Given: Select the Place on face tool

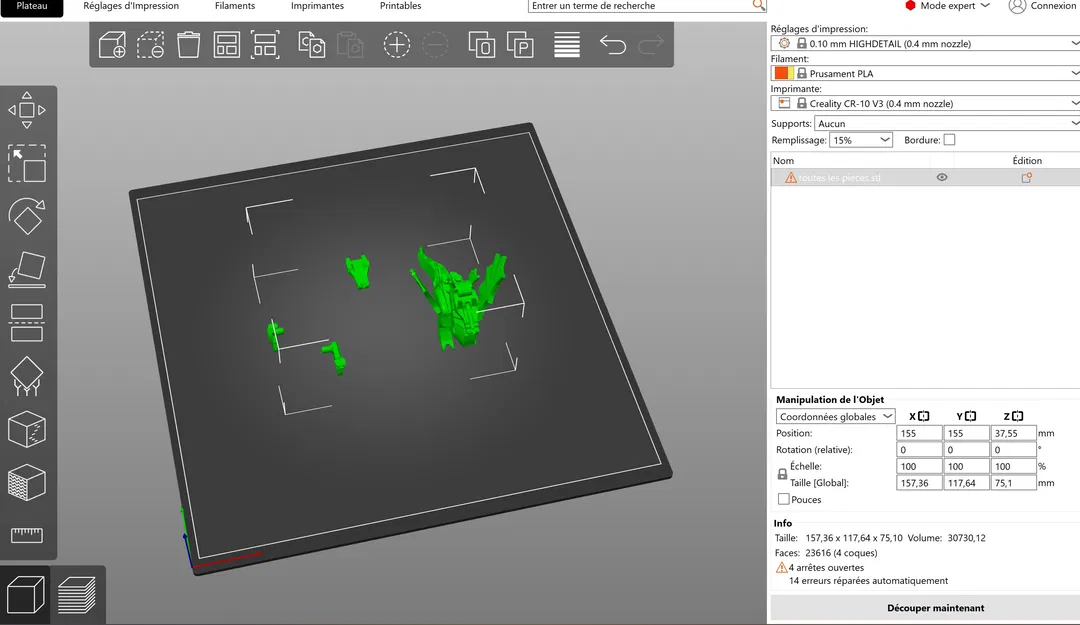Looking at the screenshot, I should click(x=27, y=269).
